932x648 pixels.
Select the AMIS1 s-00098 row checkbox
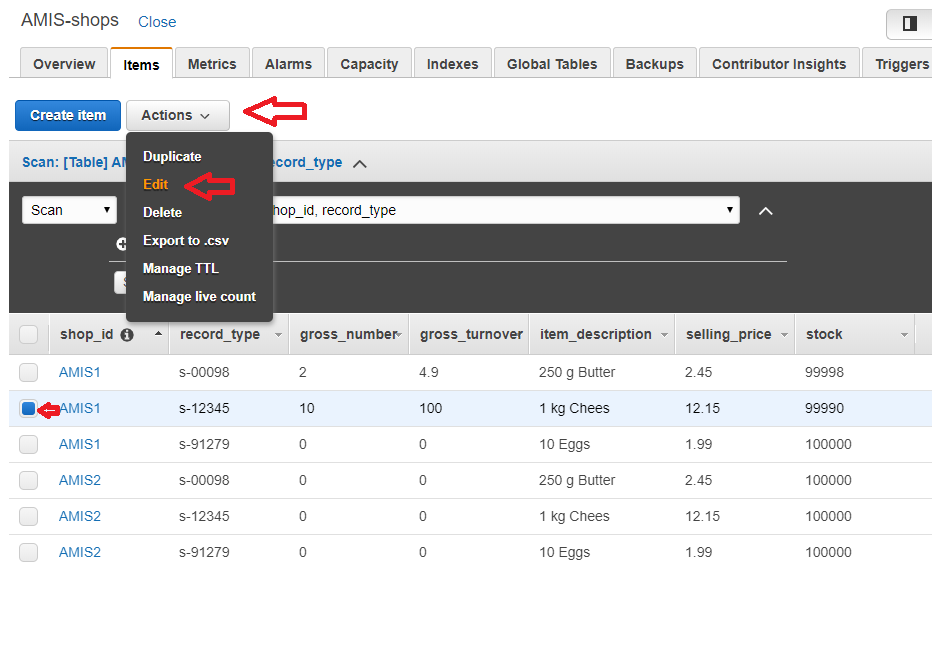click(29, 372)
